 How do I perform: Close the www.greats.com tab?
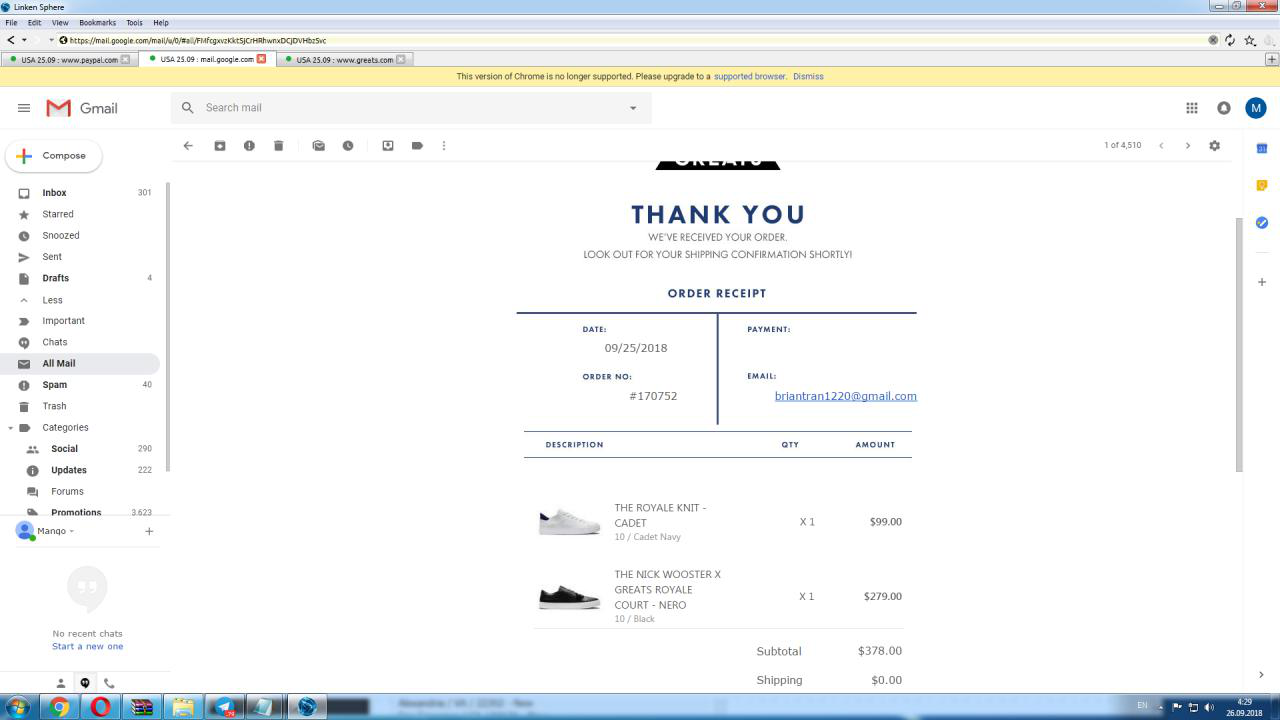click(401, 59)
